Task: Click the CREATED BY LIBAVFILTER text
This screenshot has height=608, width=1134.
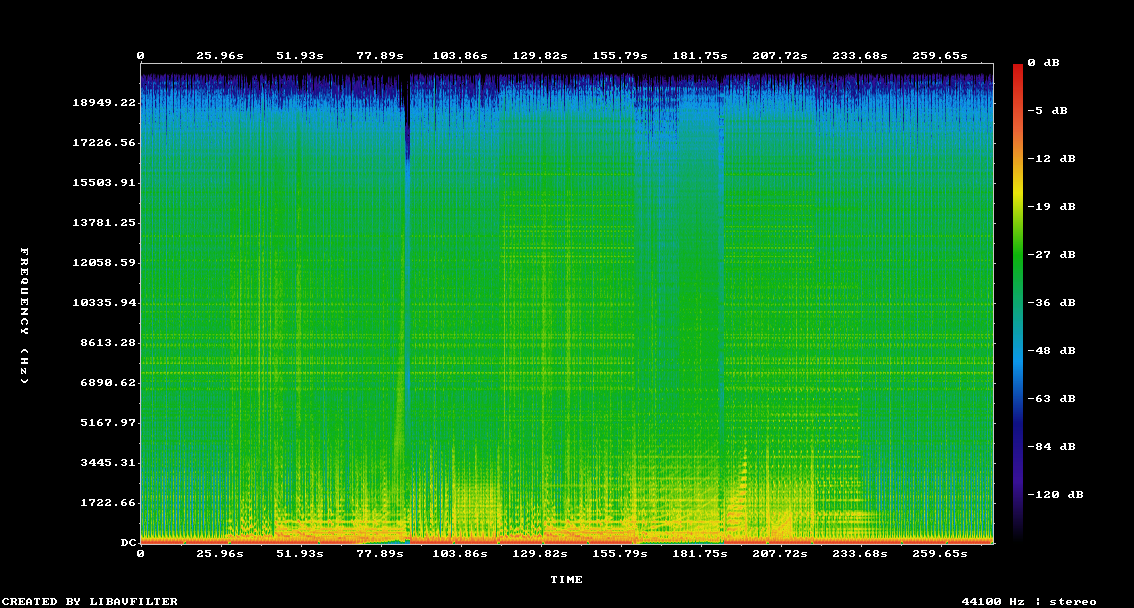Action: [90, 601]
